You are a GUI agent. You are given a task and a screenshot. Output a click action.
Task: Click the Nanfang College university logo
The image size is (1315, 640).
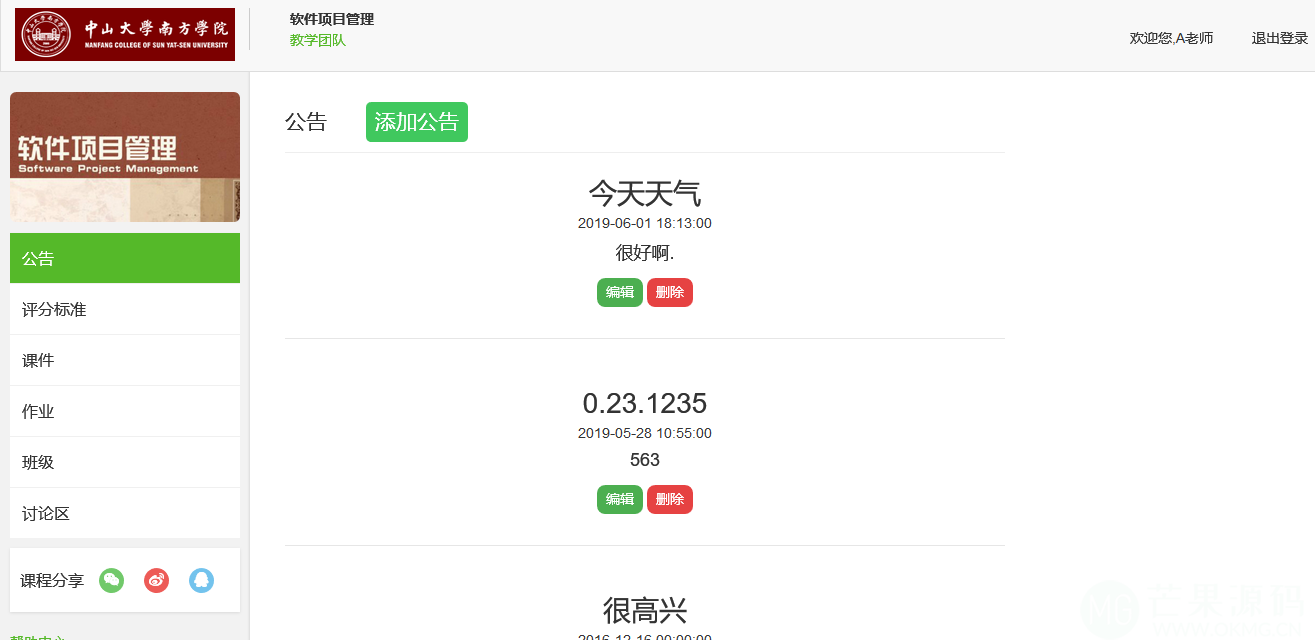click(x=125, y=35)
